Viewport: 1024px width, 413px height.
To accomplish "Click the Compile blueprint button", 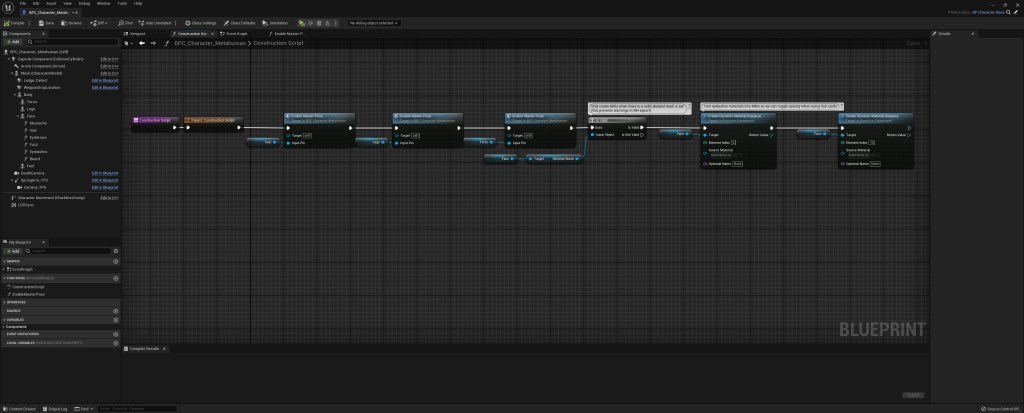I will (x=17, y=22).
